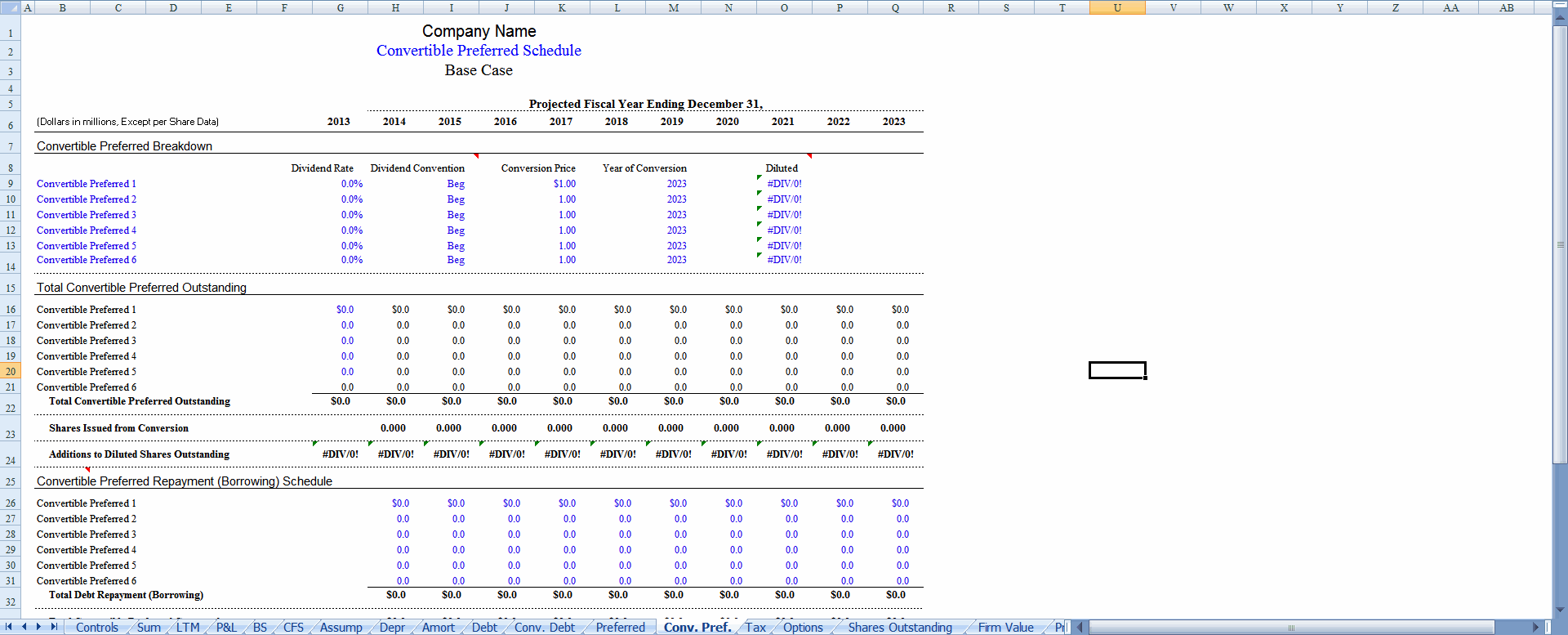1568x635 pixels.
Task: Select column AB header
Action: 1506,7
